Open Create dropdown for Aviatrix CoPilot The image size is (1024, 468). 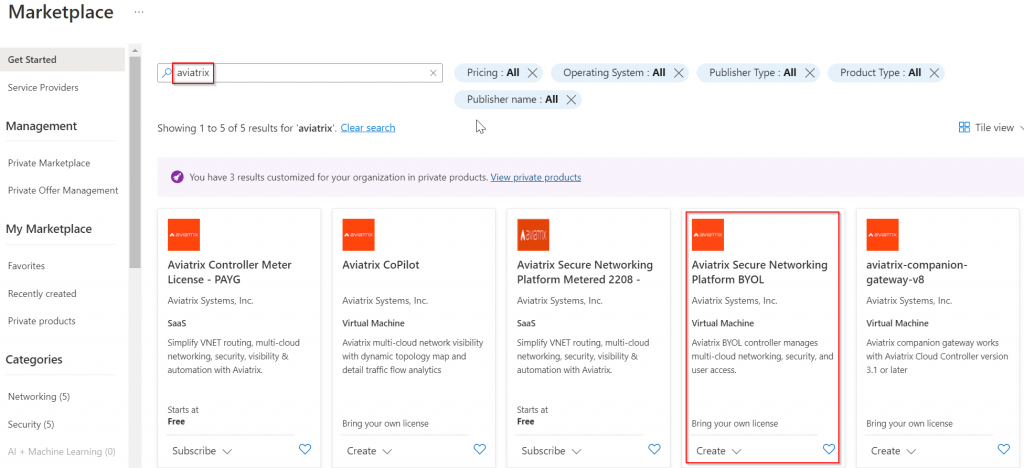click(x=370, y=451)
